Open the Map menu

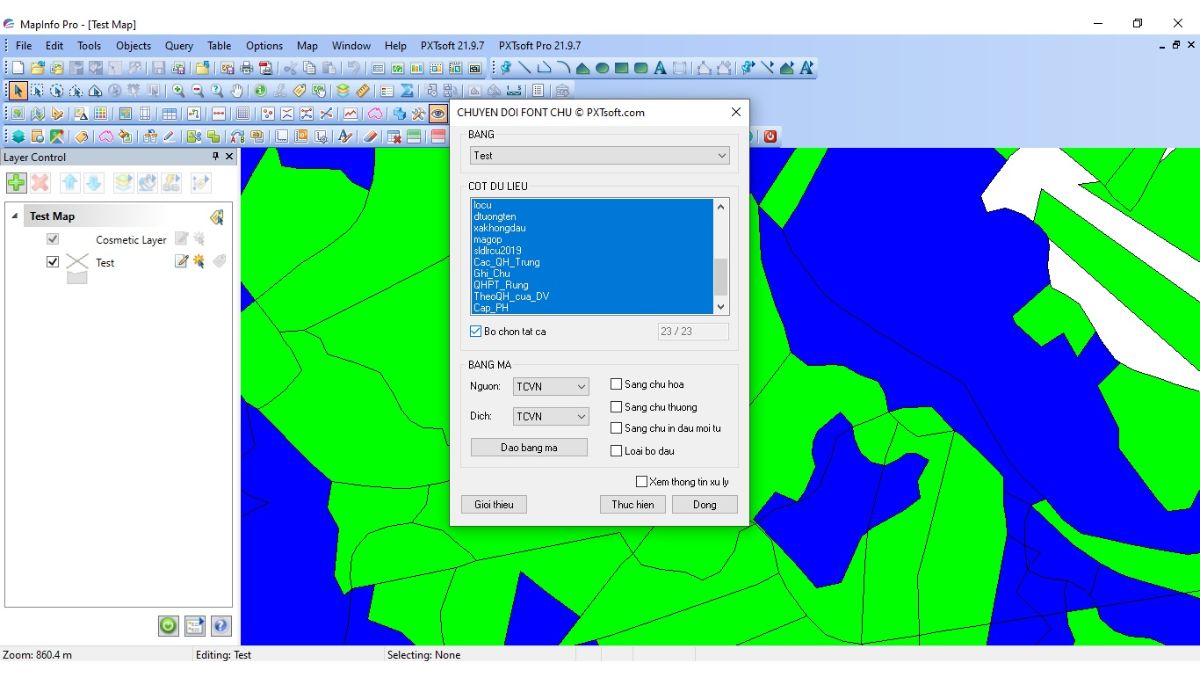(x=307, y=45)
